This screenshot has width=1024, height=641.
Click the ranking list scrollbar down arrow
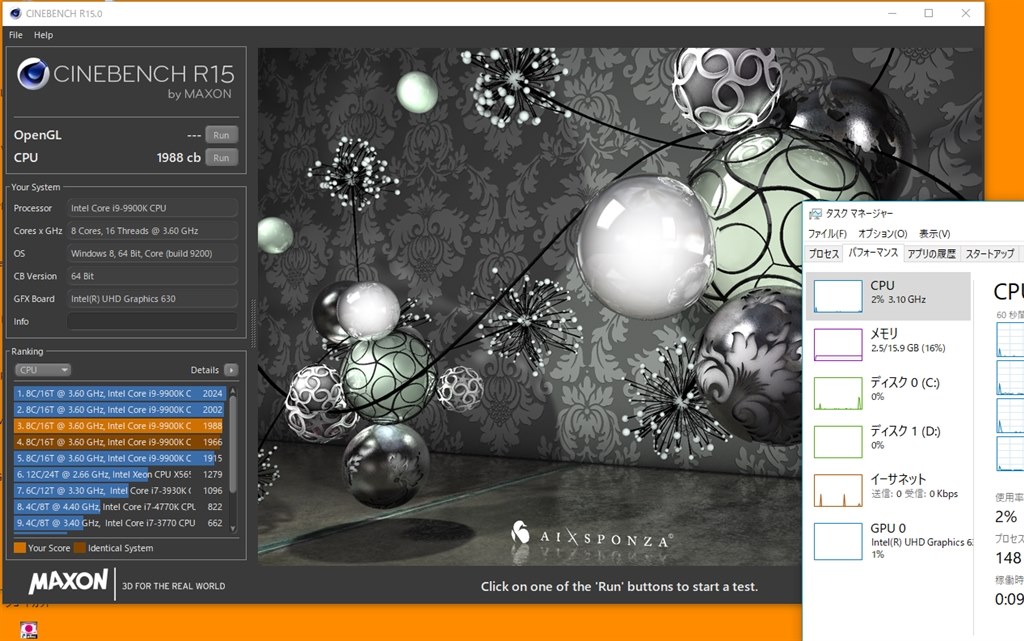232,529
